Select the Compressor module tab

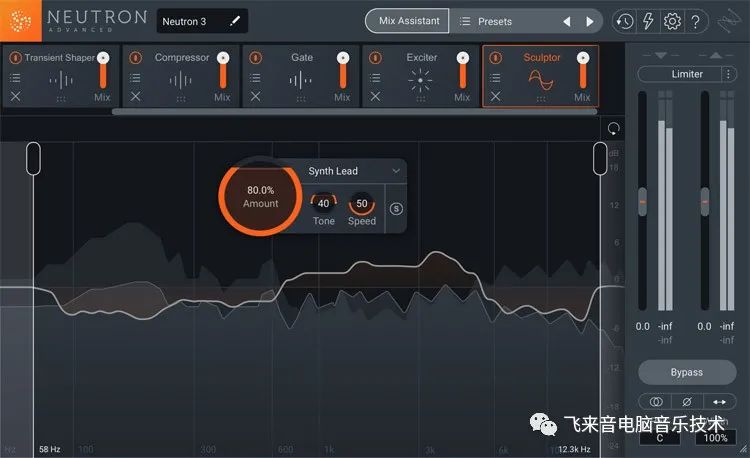pos(181,76)
